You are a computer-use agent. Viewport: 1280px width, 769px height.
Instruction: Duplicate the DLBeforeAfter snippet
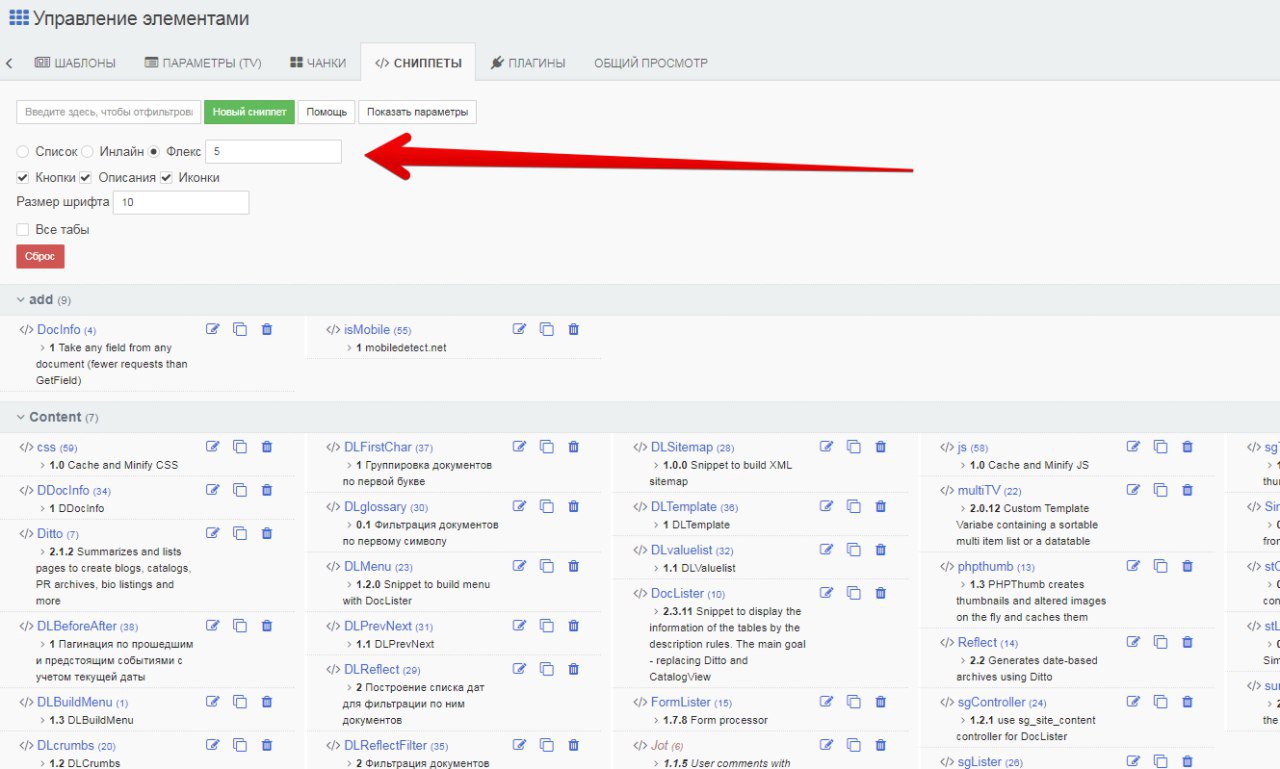click(x=240, y=626)
